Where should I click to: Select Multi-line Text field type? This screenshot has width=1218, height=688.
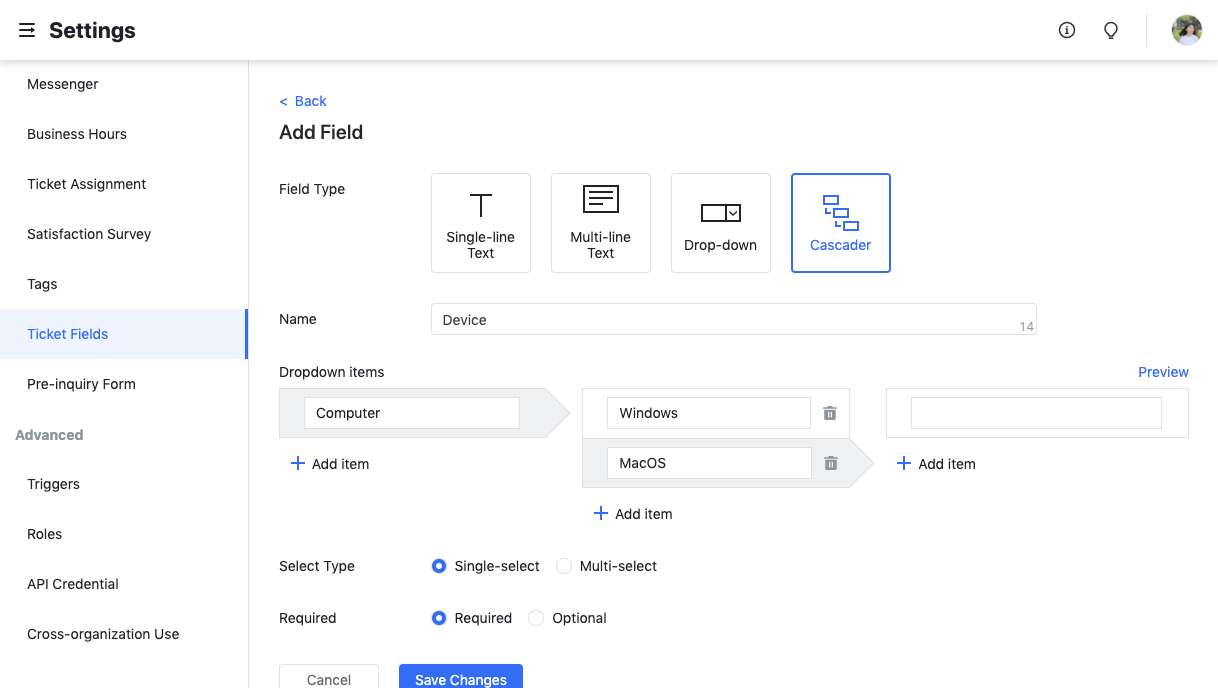[x=601, y=223]
